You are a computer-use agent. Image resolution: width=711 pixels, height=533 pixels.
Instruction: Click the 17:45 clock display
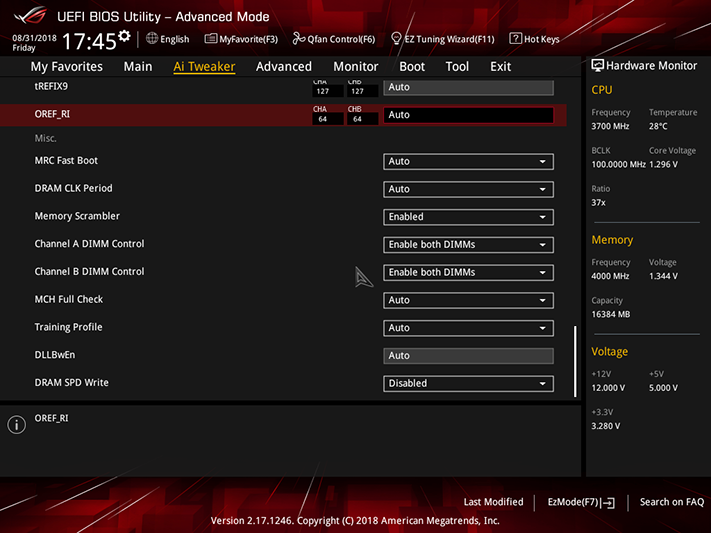tap(89, 41)
